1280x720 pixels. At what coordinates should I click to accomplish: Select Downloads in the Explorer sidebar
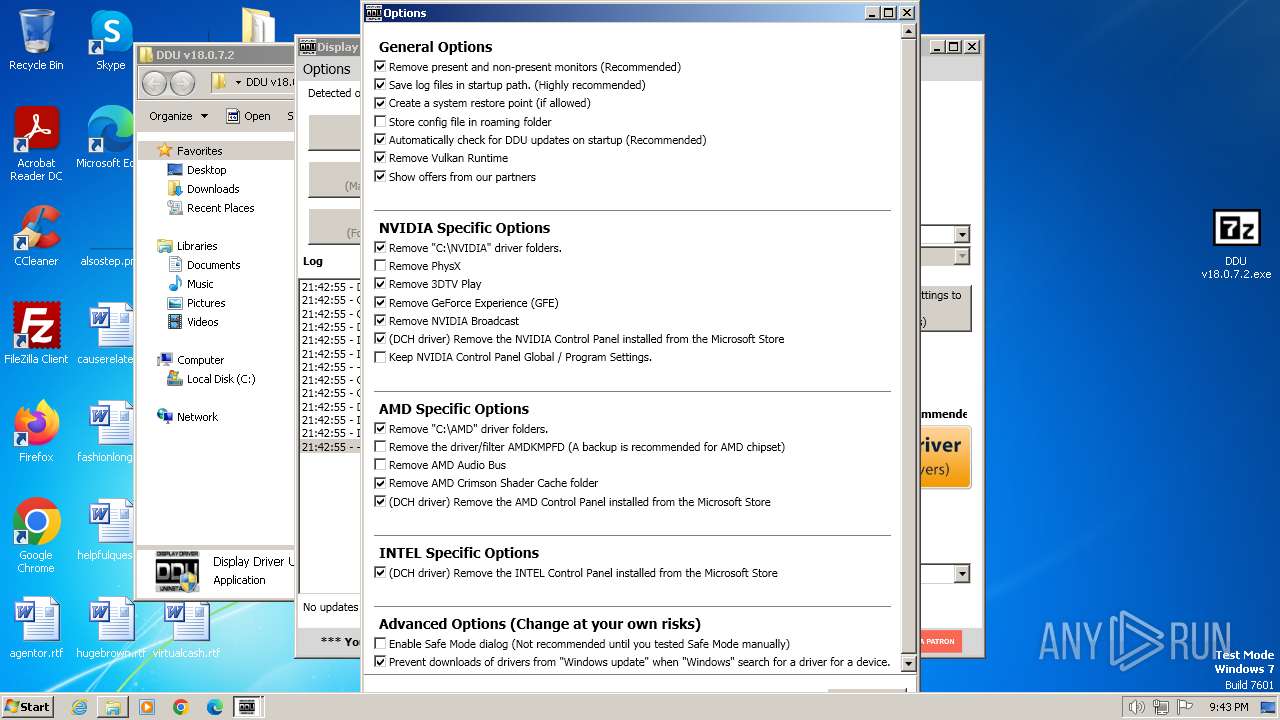(x=212, y=189)
